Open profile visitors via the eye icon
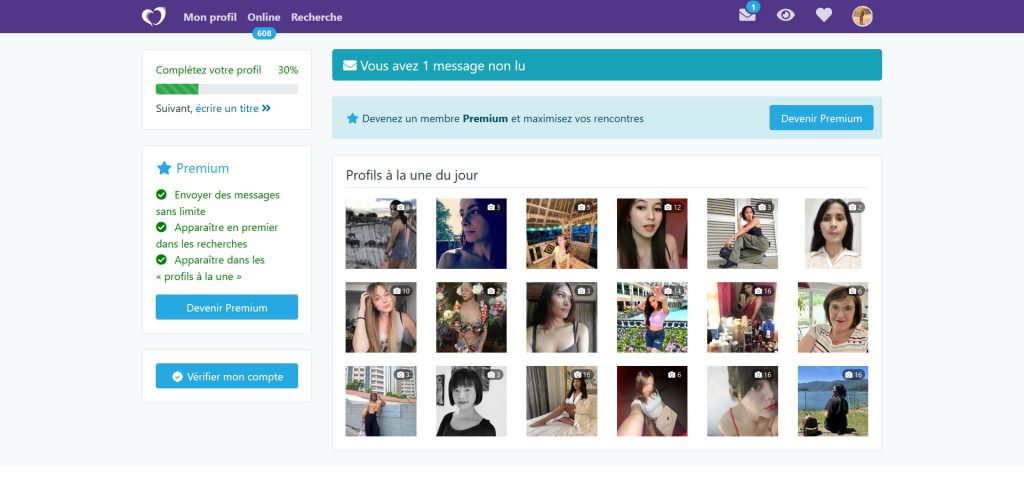The height and width of the screenshot is (486, 1024). [x=785, y=15]
